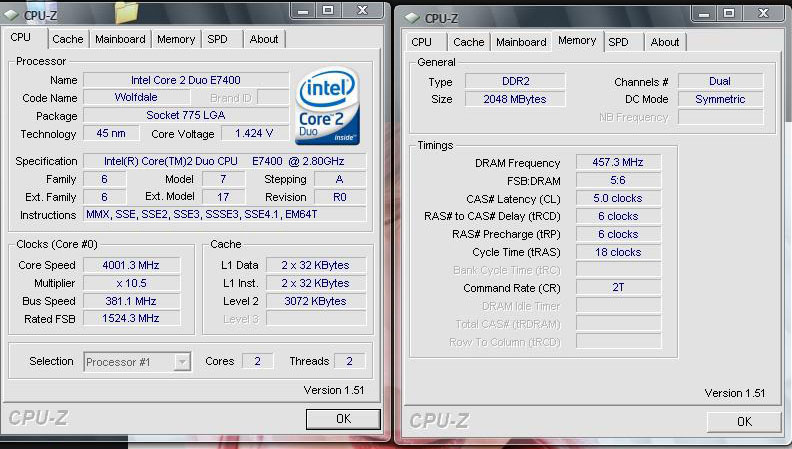Click the Instructions field listing MMX, SSE
Viewport: 792px width, 449px height.
pyautogui.click(x=224, y=214)
